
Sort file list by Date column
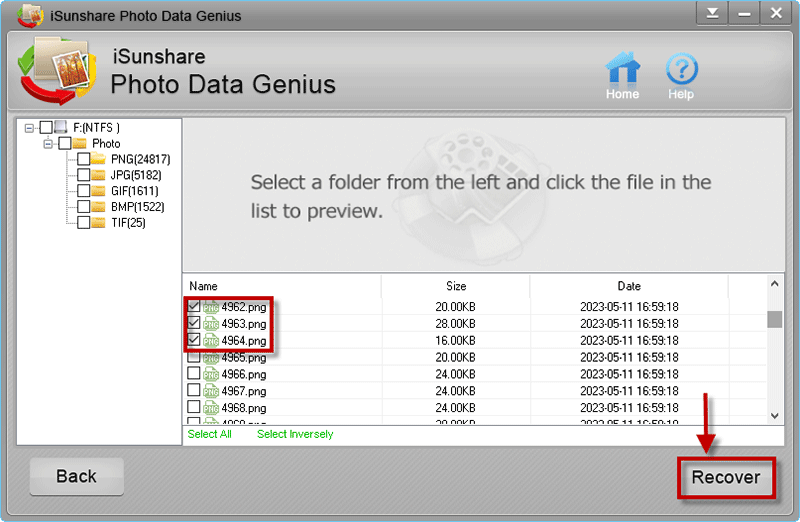[629, 286]
